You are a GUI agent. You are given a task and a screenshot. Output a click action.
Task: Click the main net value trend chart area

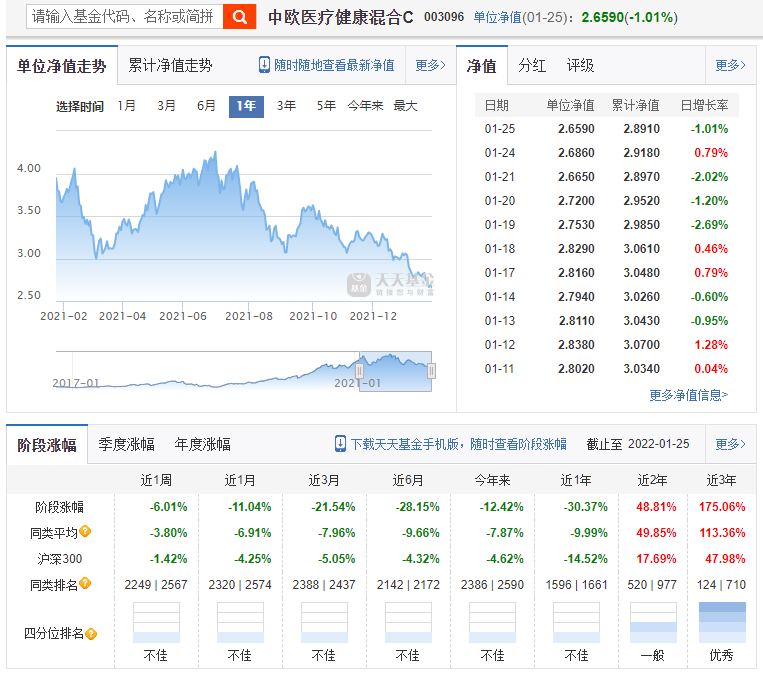tap(244, 216)
